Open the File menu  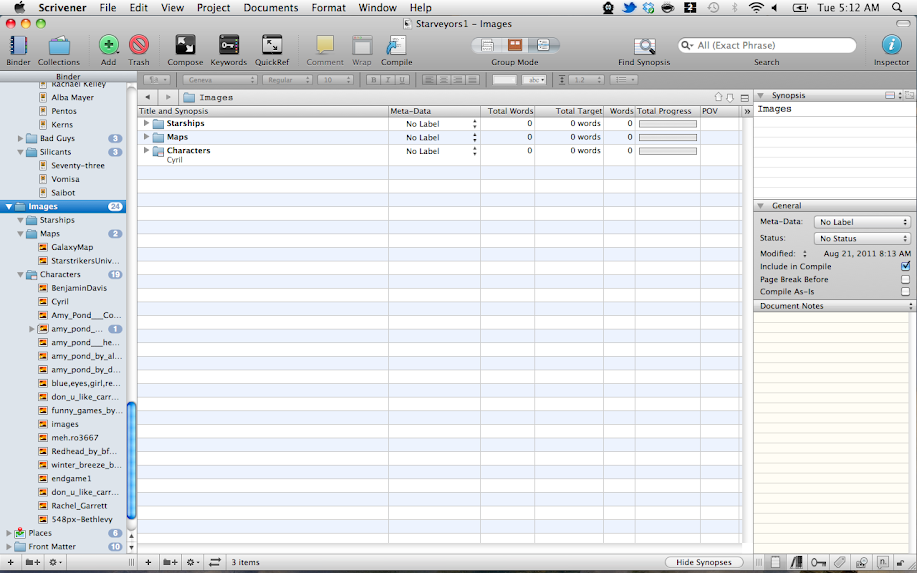point(108,8)
